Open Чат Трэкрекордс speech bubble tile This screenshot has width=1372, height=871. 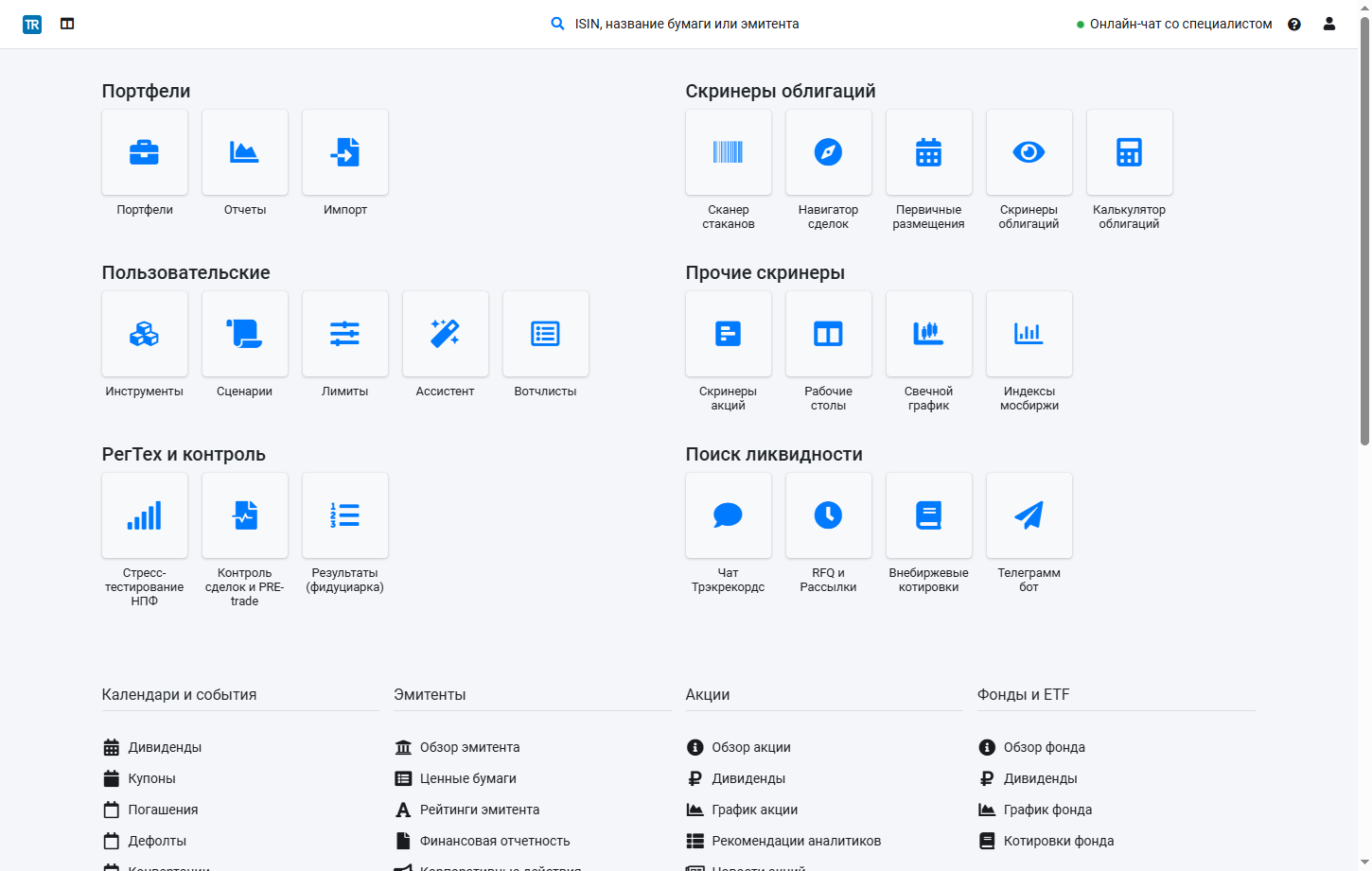[x=729, y=515]
